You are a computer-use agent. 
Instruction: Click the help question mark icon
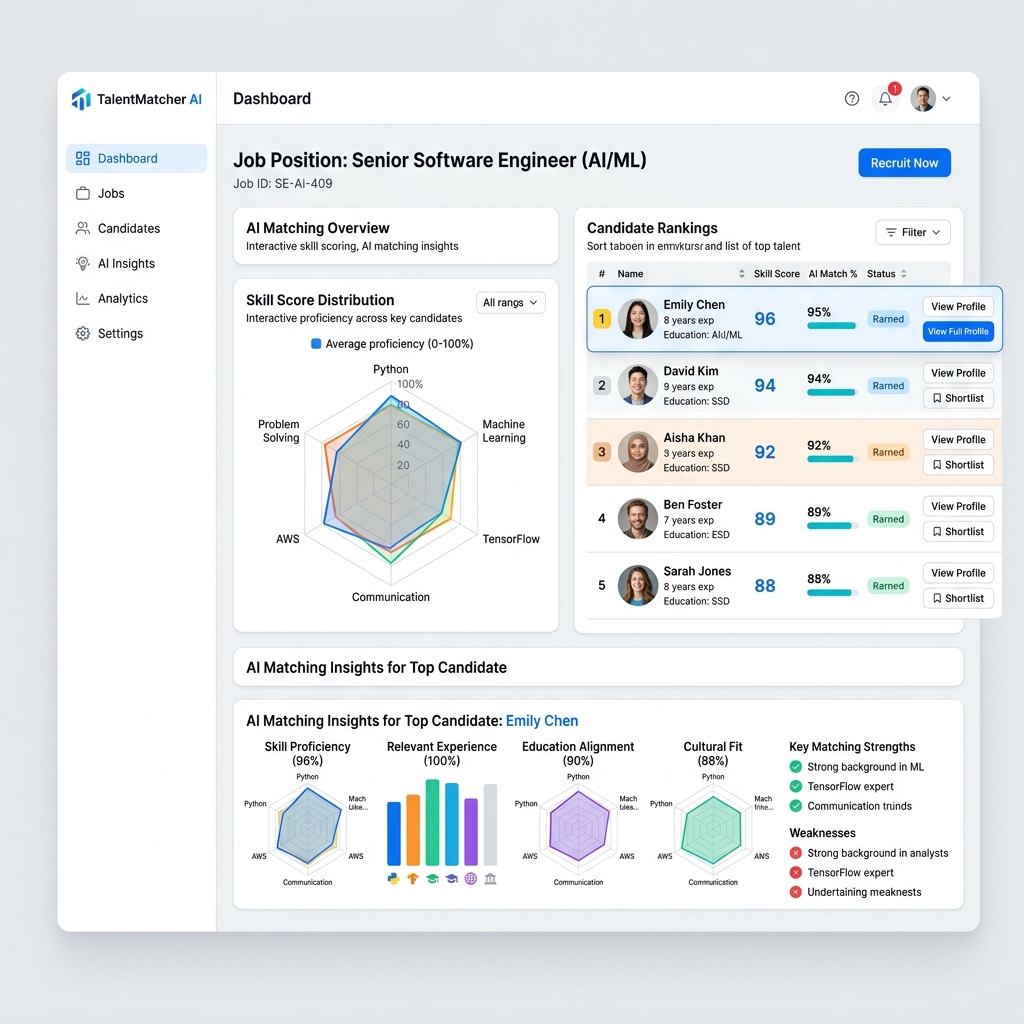tap(852, 98)
